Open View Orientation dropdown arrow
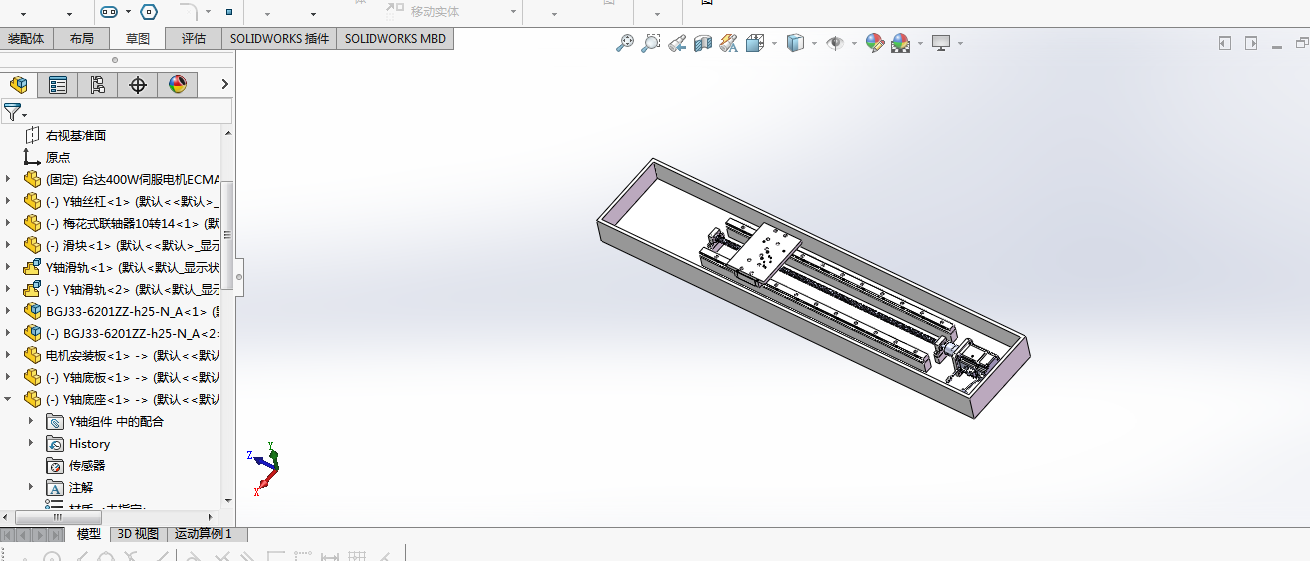 (x=775, y=43)
